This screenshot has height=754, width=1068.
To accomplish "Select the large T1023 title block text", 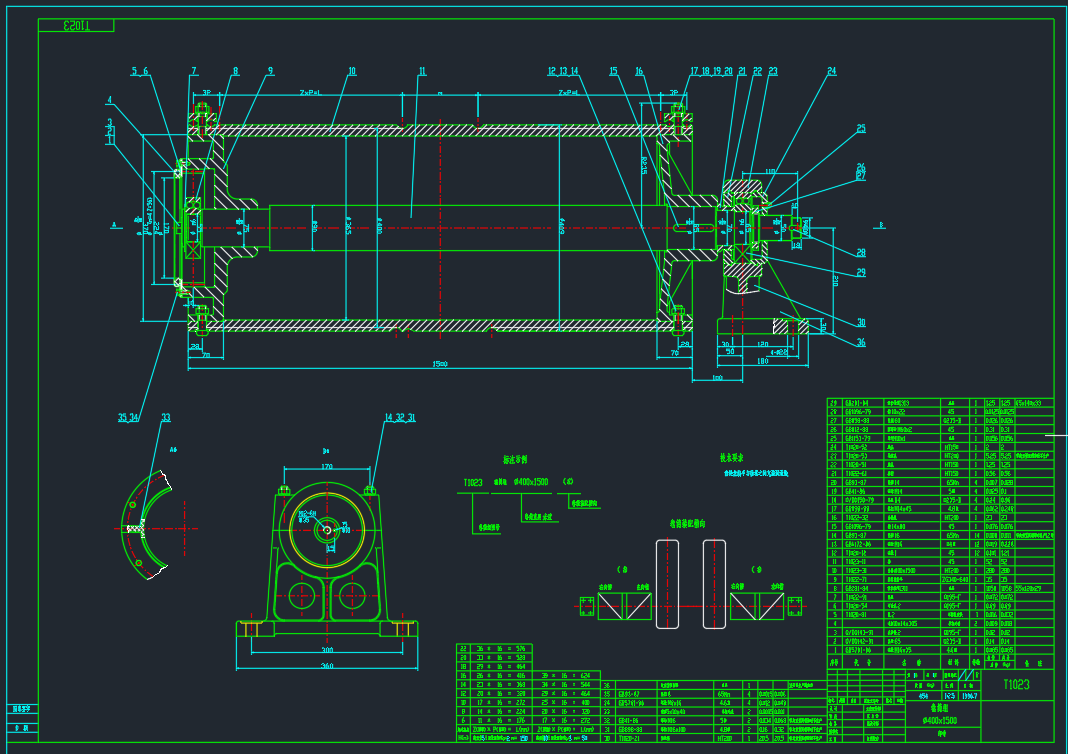I will (x=1016, y=685).
